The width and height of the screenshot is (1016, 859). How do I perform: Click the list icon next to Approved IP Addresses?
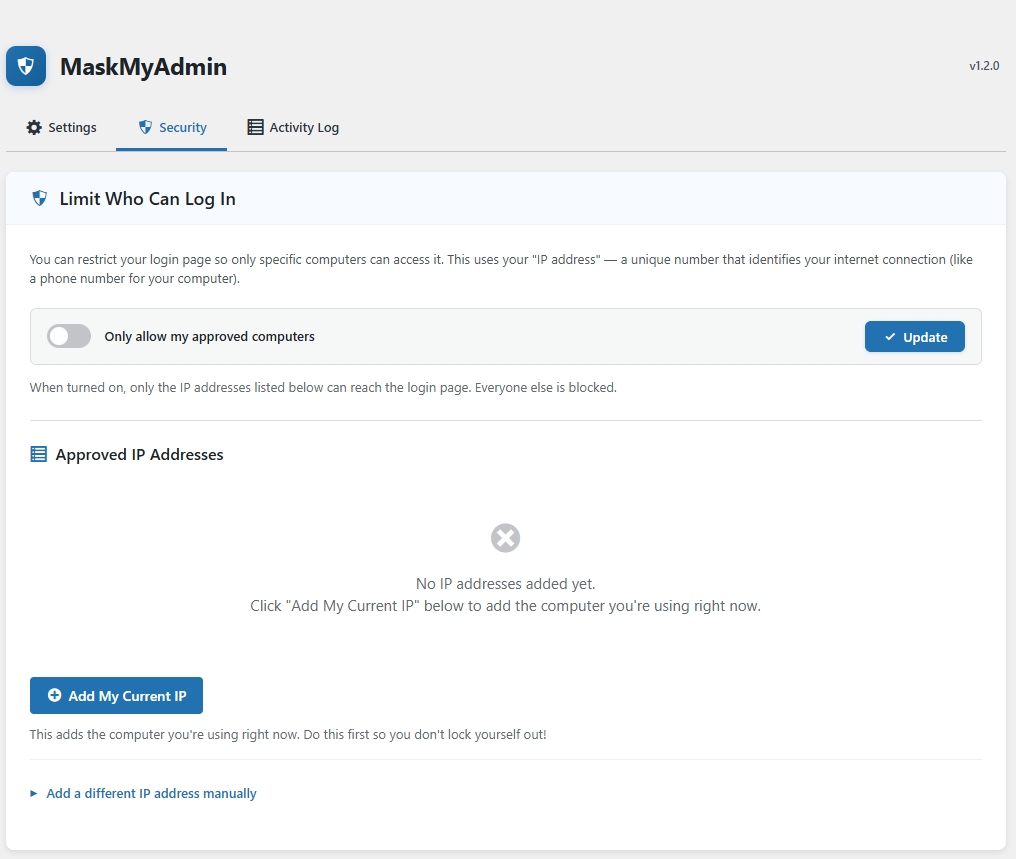(37, 453)
